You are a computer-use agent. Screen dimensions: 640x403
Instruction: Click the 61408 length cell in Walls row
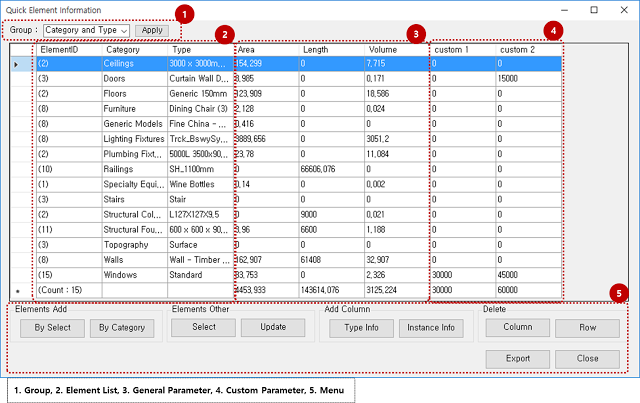pos(331,260)
